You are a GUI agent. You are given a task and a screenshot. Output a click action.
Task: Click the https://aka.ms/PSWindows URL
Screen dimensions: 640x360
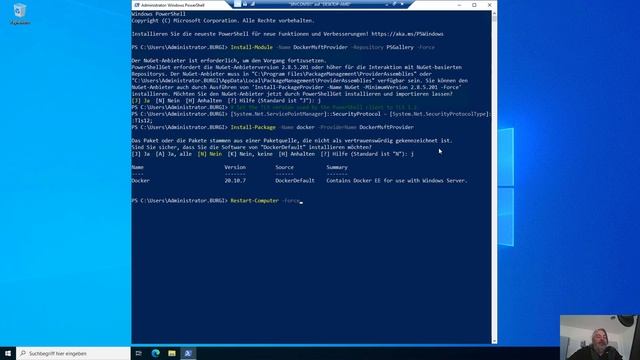[407, 34]
